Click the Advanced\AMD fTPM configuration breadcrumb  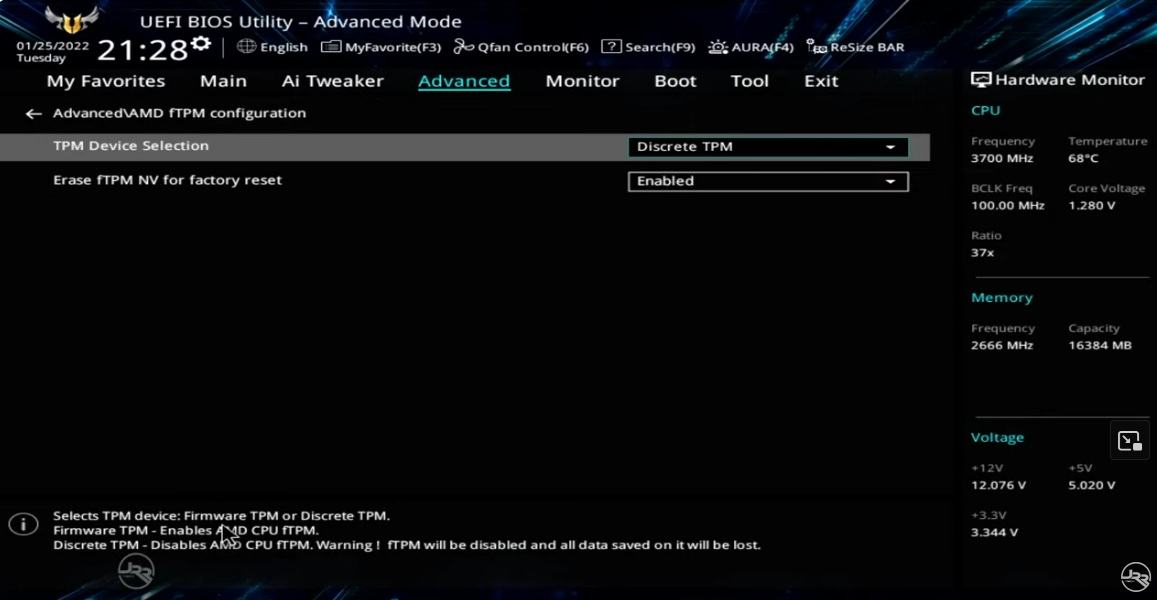click(x=179, y=114)
